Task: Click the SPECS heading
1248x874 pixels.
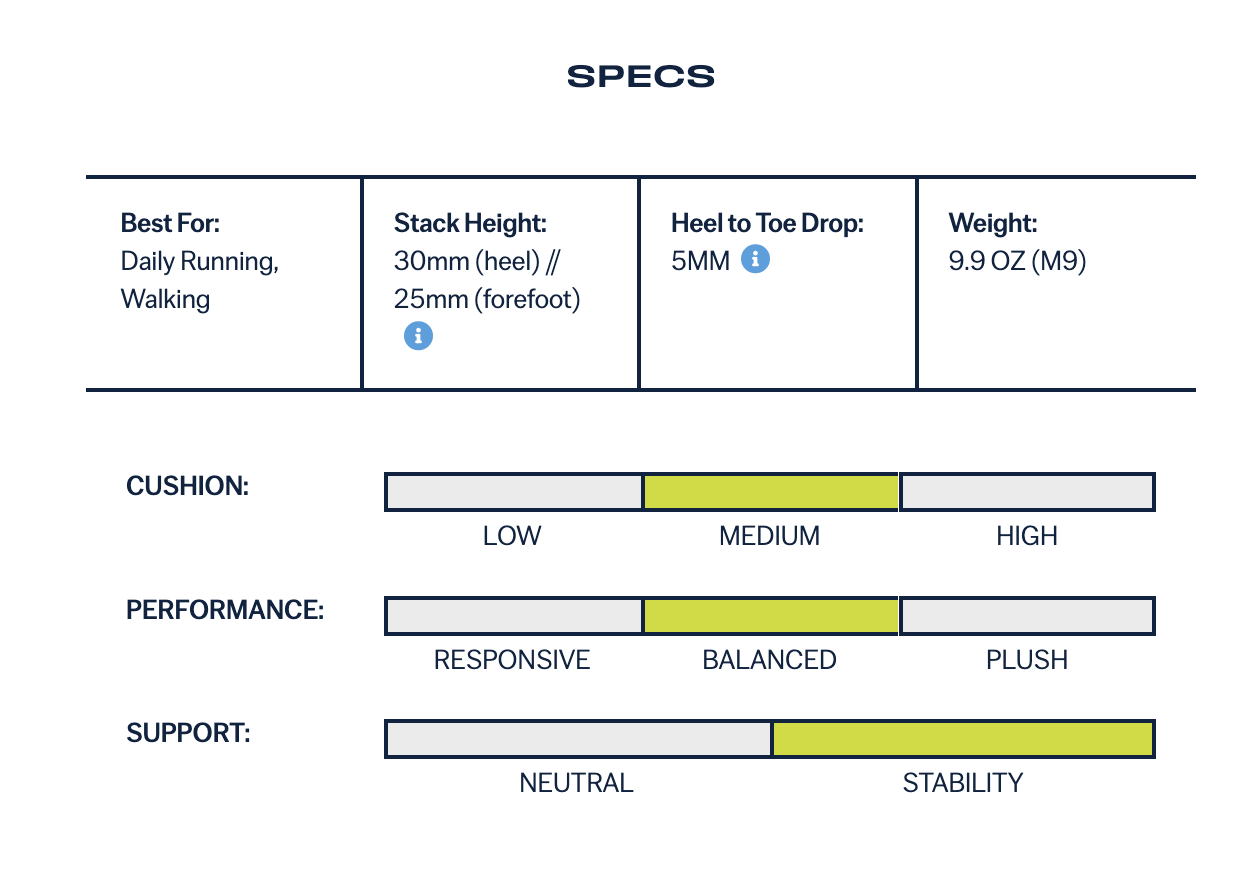Action: [641, 77]
